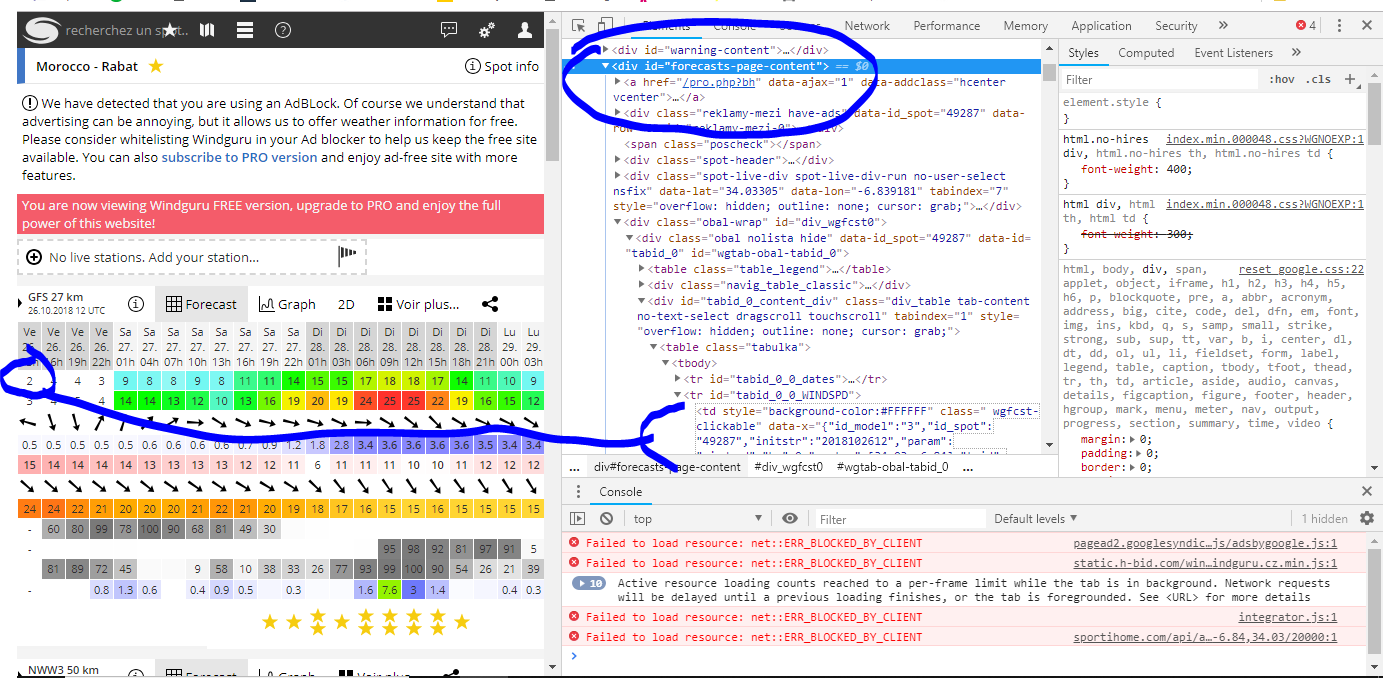Screen dimensions: 1383x678
Task: Open the Security tab in DevTools
Action: (x=1176, y=26)
